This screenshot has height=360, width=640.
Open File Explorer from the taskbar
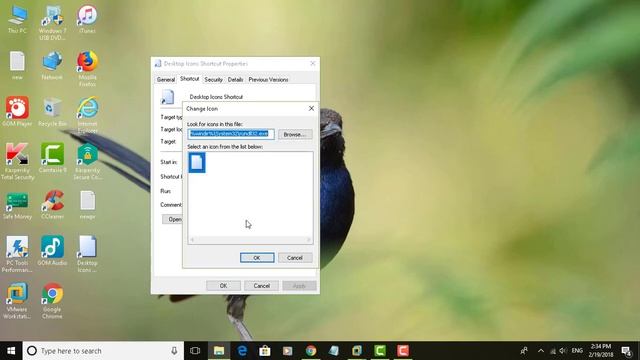click(x=219, y=351)
